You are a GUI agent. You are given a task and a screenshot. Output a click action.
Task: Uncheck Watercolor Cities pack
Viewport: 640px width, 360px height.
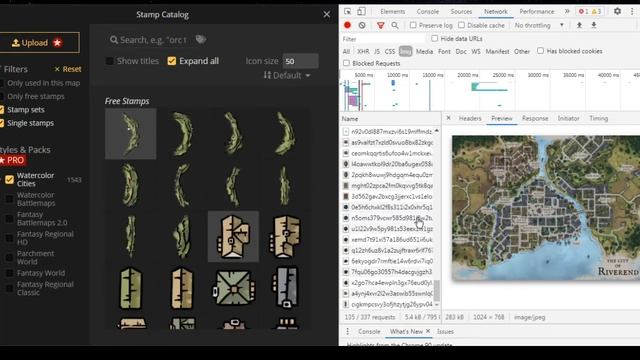pos(9,180)
